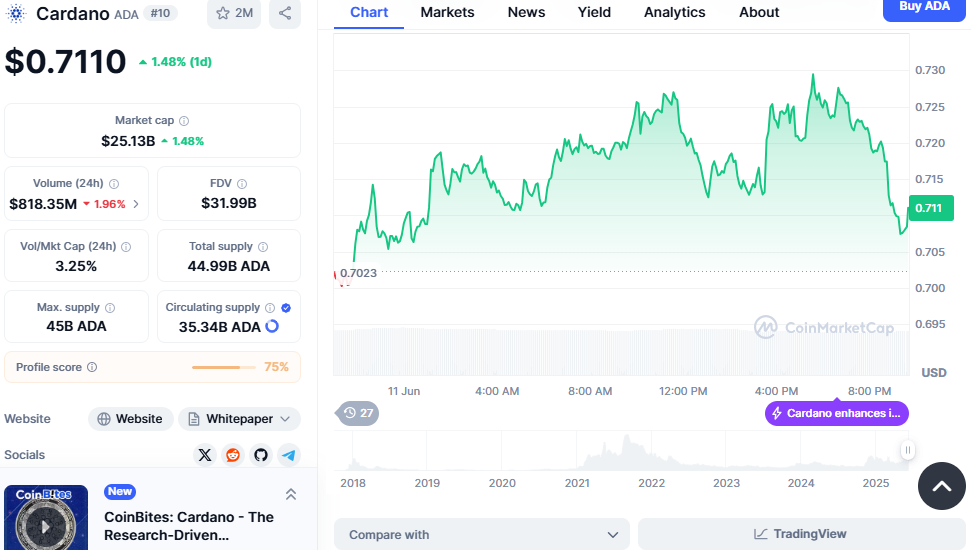Click the 2021 label on range timeline
971x550 pixels.
(577, 483)
